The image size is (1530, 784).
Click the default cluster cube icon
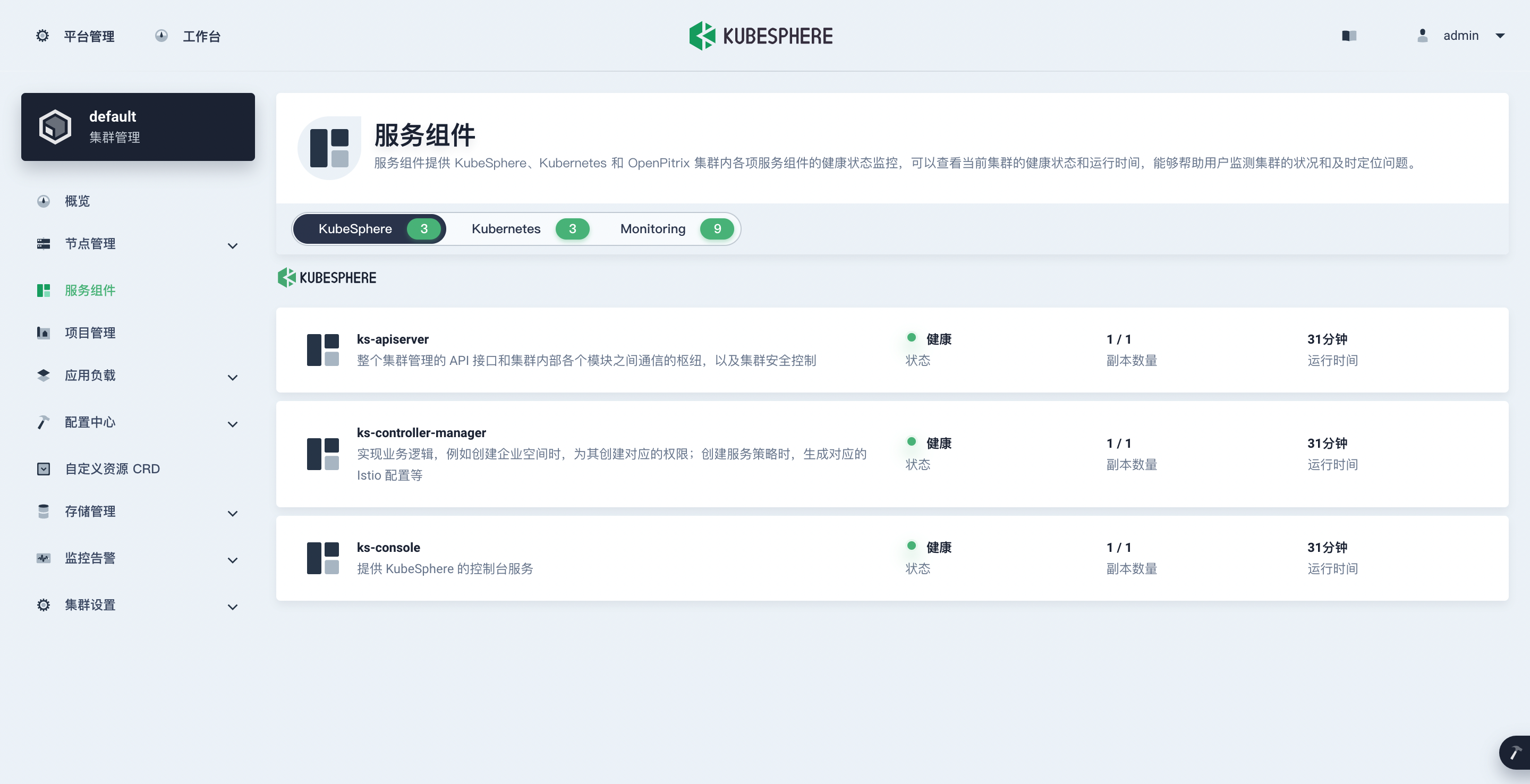pyautogui.click(x=55, y=126)
